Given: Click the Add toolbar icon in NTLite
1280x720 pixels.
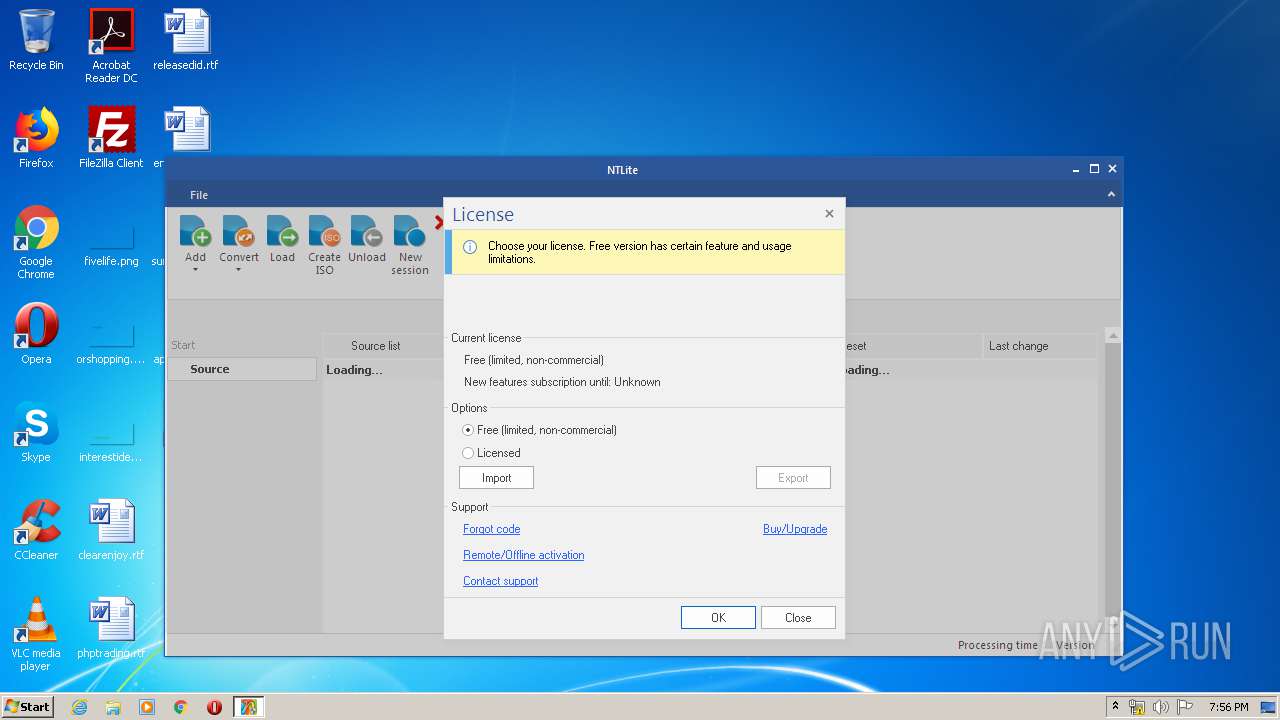Looking at the screenshot, I should point(195,232).
